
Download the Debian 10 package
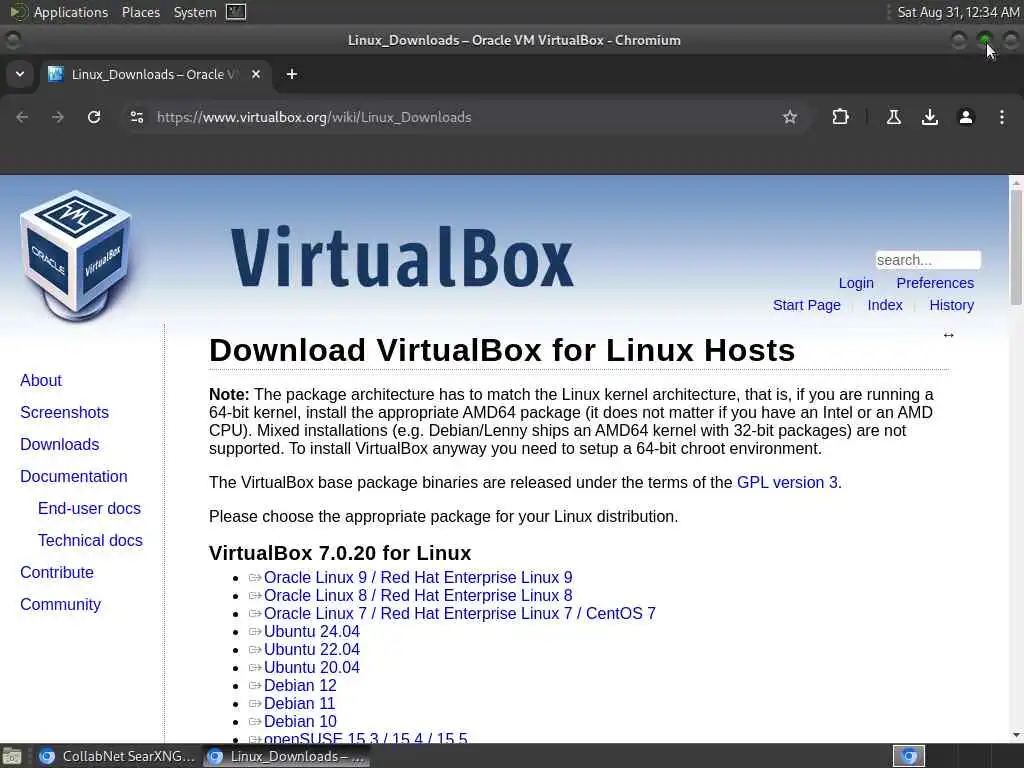click(x=300, y=721)
